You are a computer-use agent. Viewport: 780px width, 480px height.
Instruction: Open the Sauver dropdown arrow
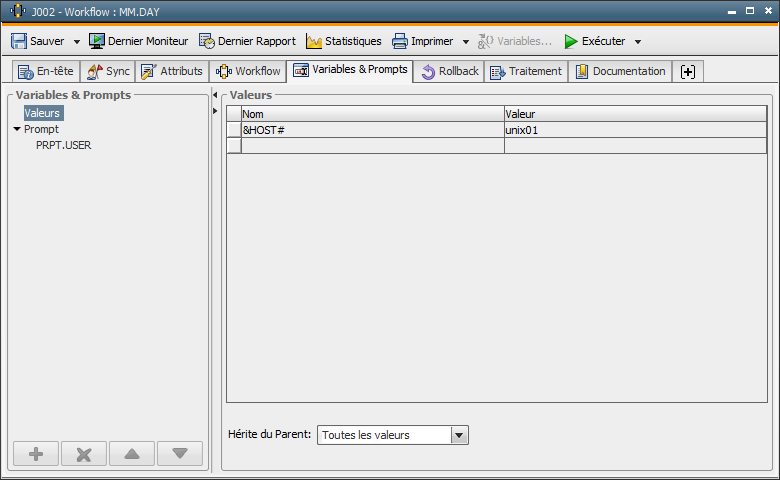(77, 42)
